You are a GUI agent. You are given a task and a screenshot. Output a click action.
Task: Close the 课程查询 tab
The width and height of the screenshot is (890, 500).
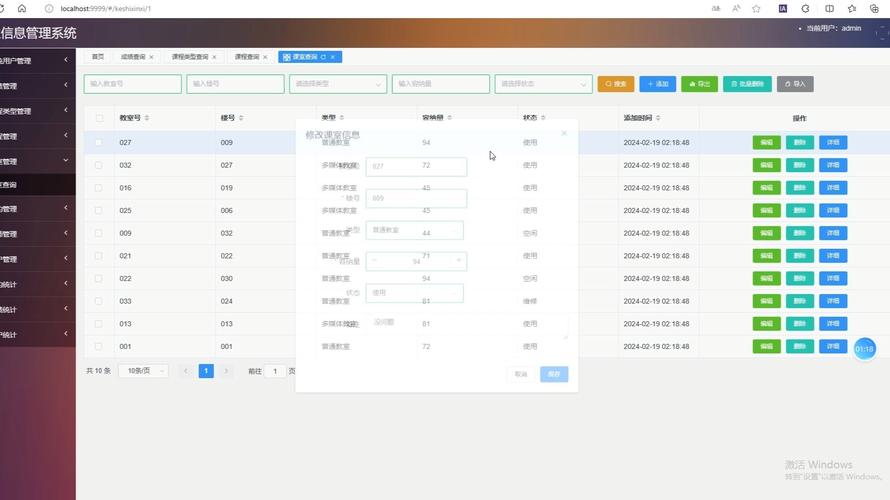pyautogui.click(x=265, y=57)
